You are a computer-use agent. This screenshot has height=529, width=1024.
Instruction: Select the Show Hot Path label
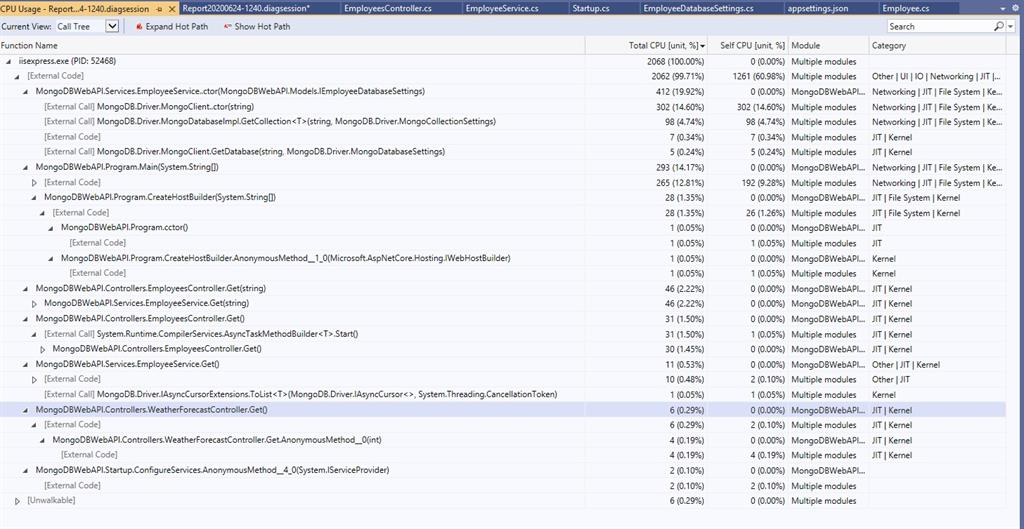coord(262,27)
